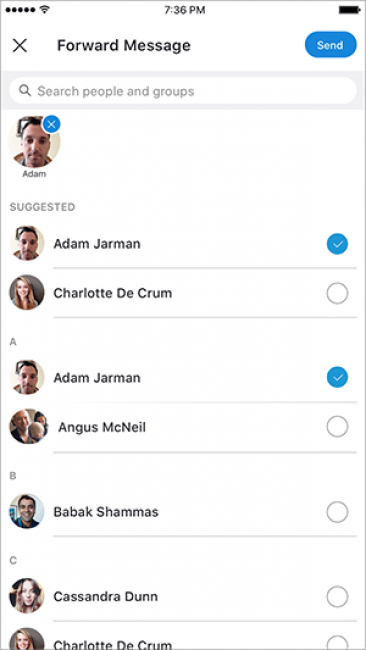Tap Adam's selected recipient avatar
The height and width of the screenshot is (650, 366).
point(34,142)
